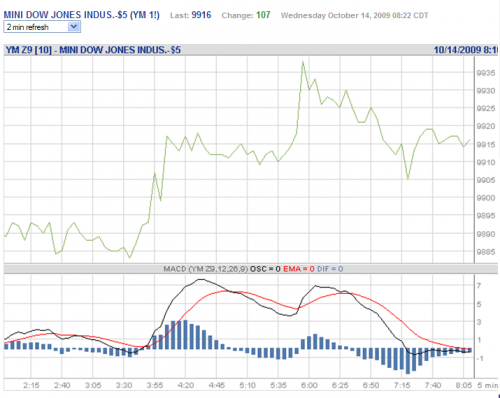Click the tallest blue MACD histogram bar near 4:20
The height and width of the screenshot is (398, 500).
185,335
